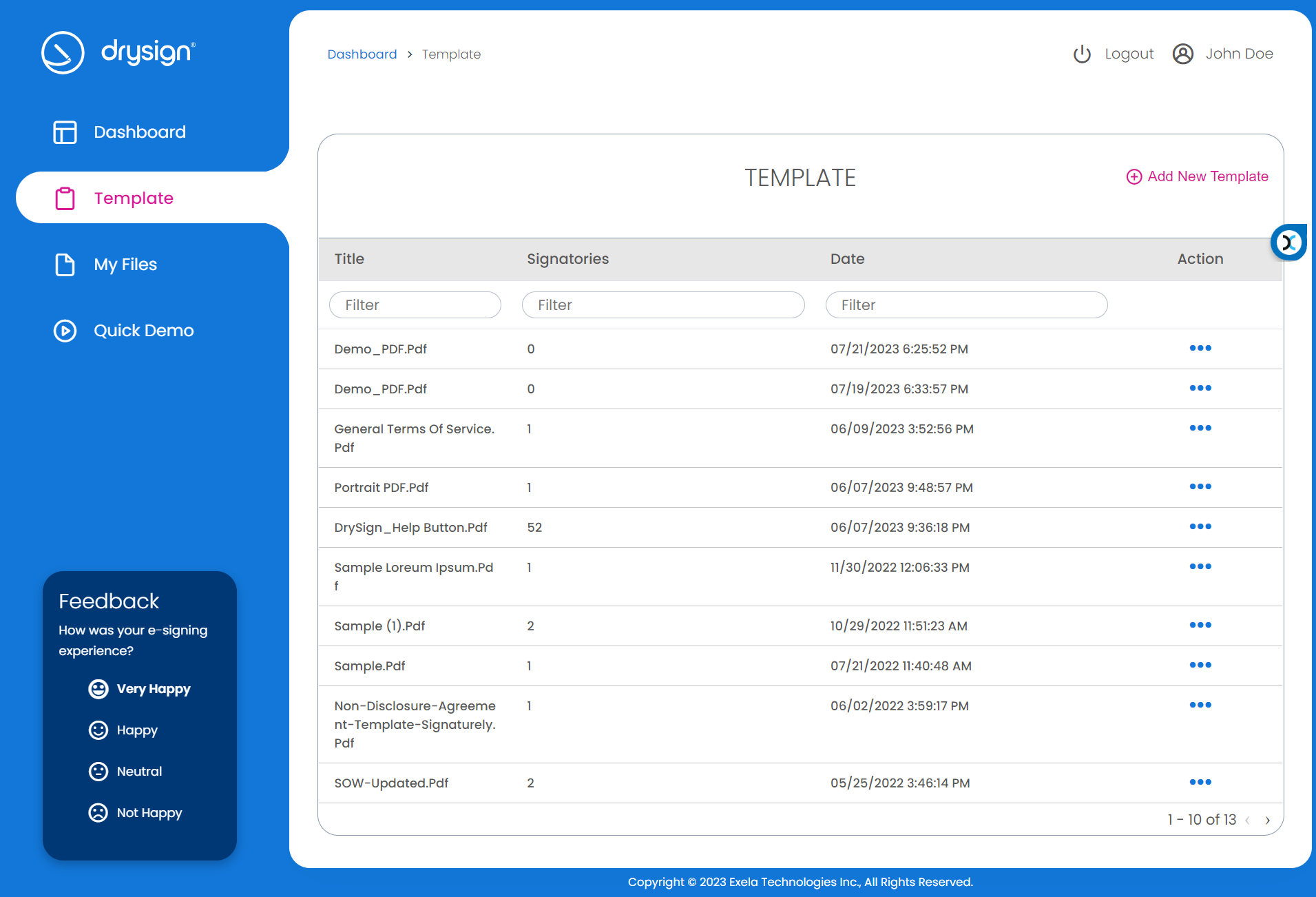Click the Dashboard sidebar icon

point(65,132)
